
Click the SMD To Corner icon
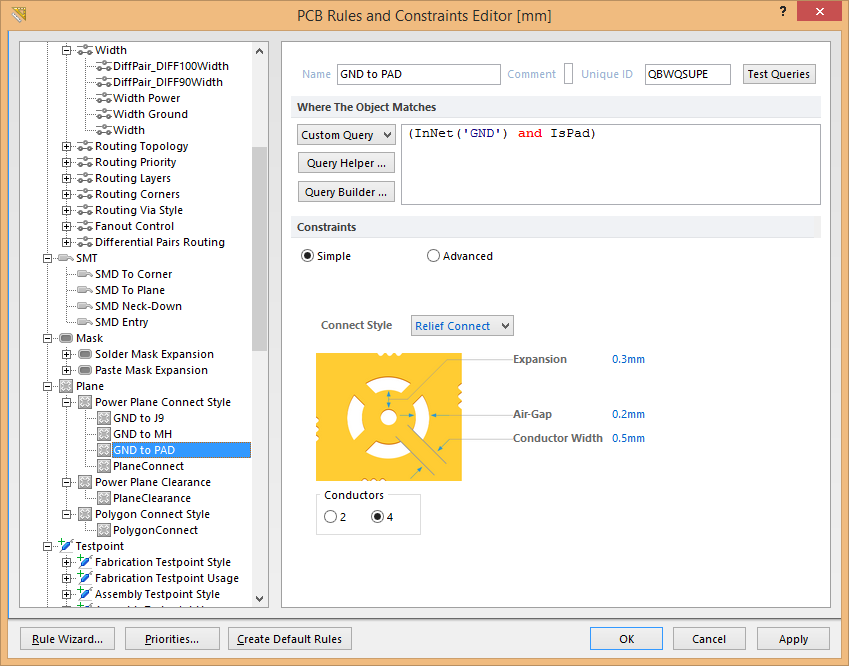pos(84,274)
